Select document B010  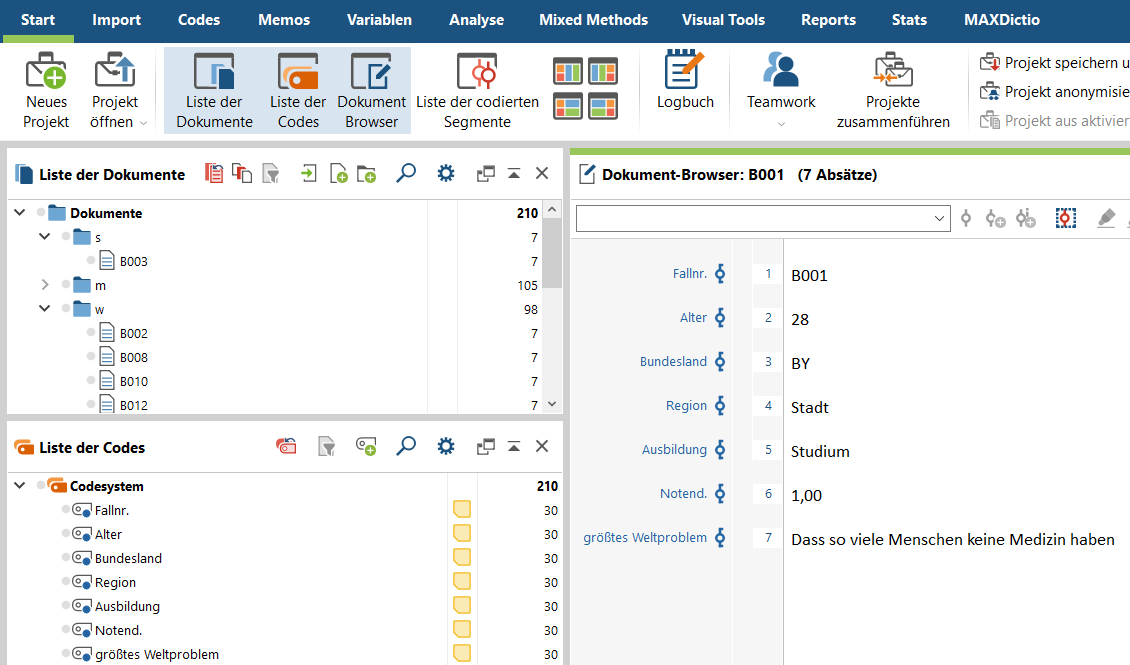tap(133, 381)
